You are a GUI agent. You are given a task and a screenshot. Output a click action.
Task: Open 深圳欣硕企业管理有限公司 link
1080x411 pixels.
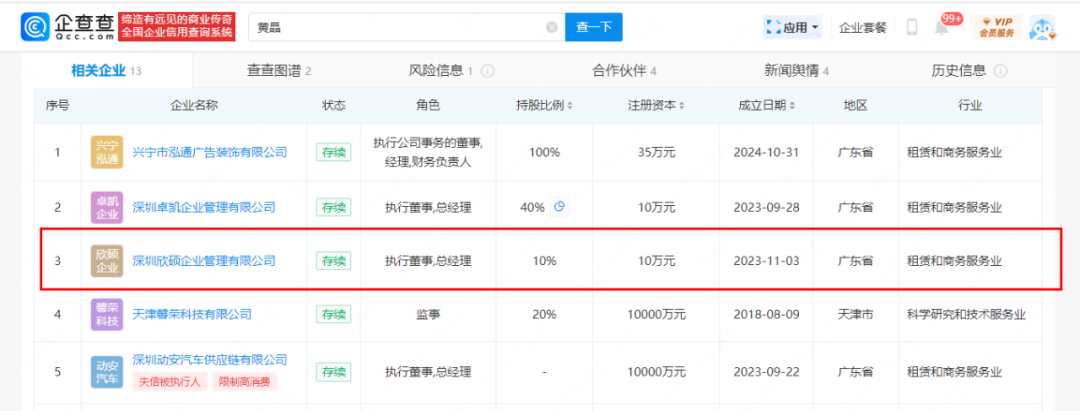click(x=204, y=261)
